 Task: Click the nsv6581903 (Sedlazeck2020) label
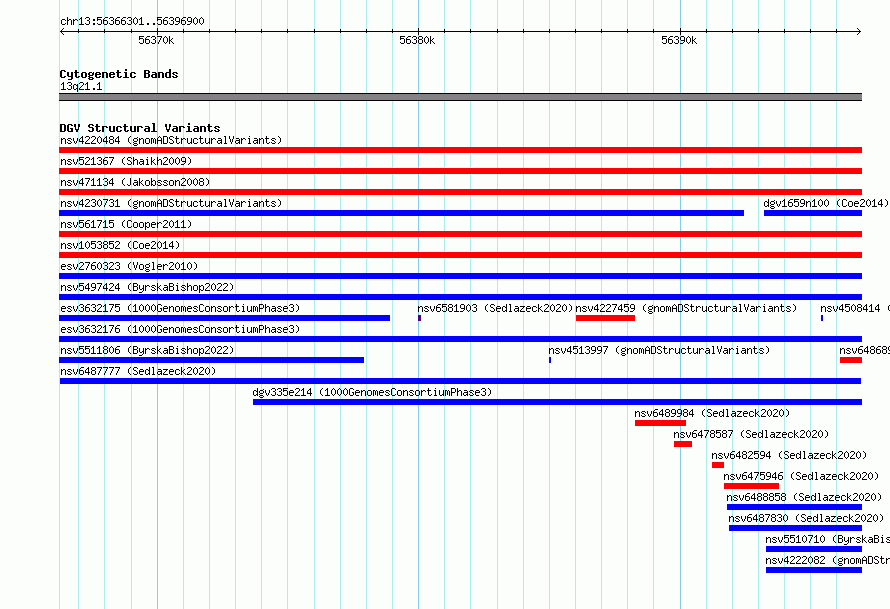pos(495,308)
